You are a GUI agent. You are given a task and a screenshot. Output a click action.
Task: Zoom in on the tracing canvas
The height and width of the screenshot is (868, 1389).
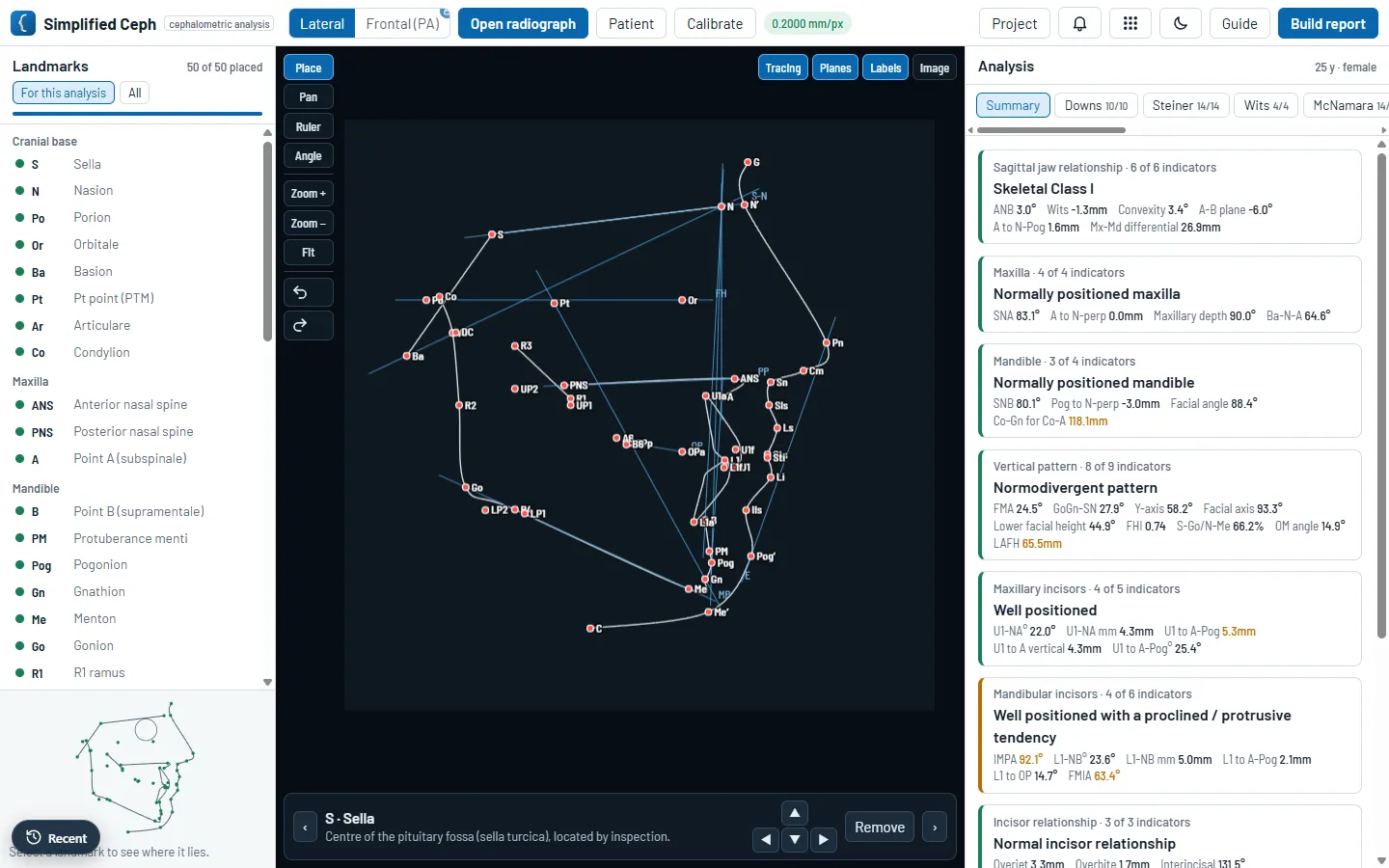click(x=309, y=193)
